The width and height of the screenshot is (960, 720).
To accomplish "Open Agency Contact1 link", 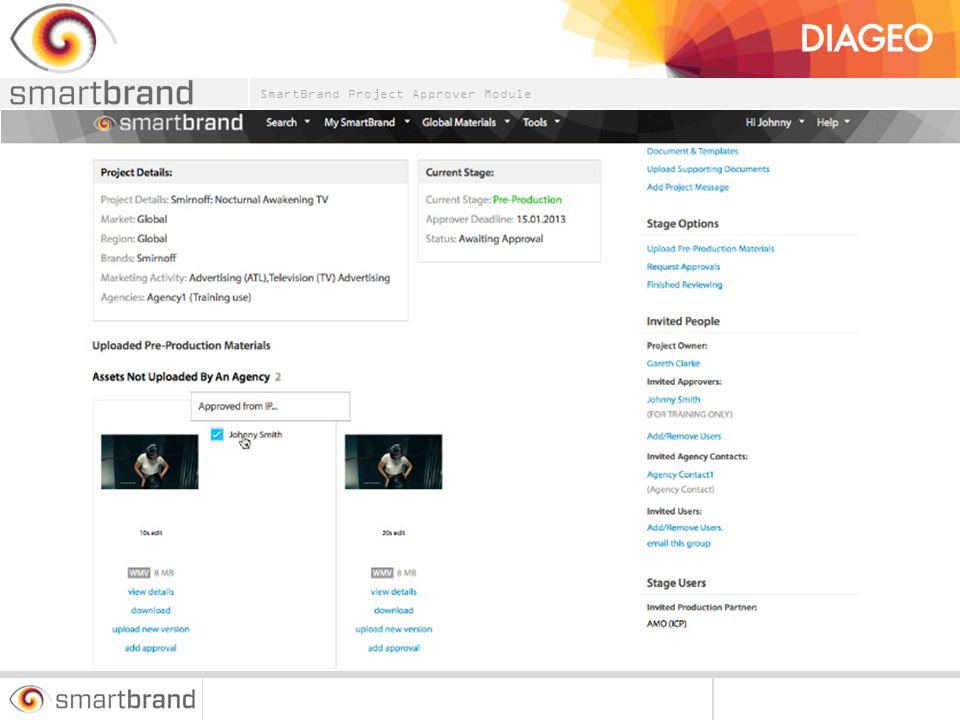I will pyautogui.click(x=680, y=474).
